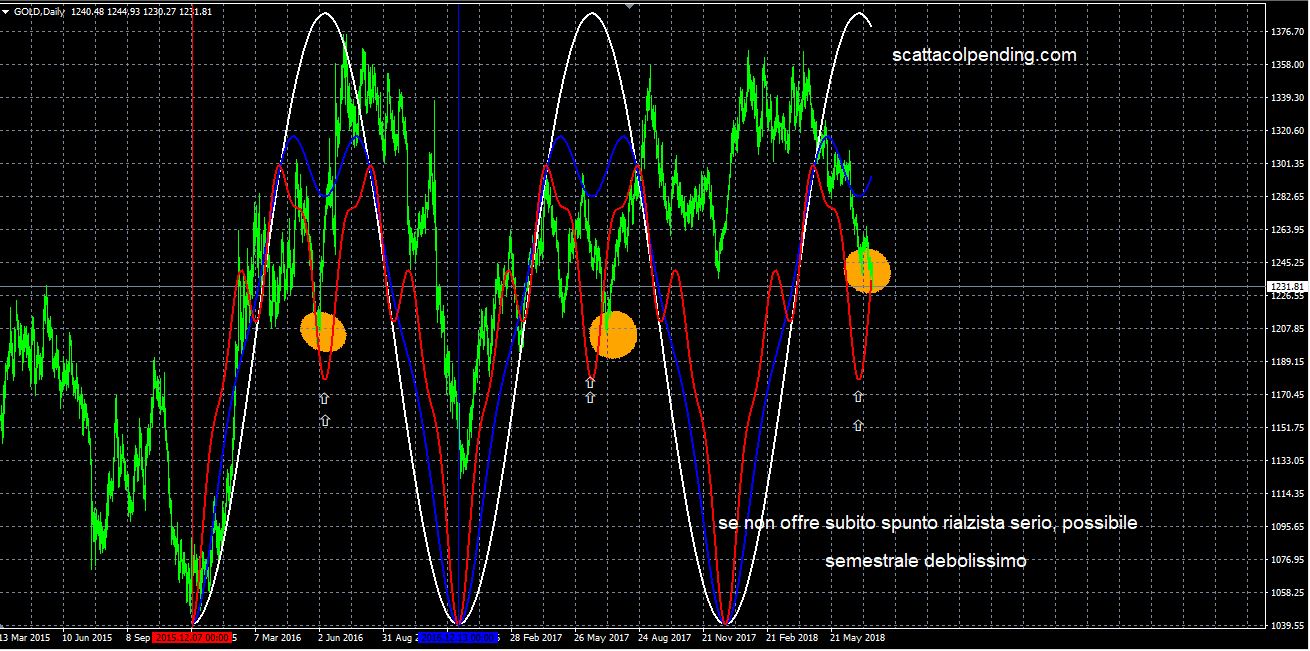Screen dimensions: 1310x651
Task: Click the upper up arrow under the 2016 trough
Action: pos(324,398)
